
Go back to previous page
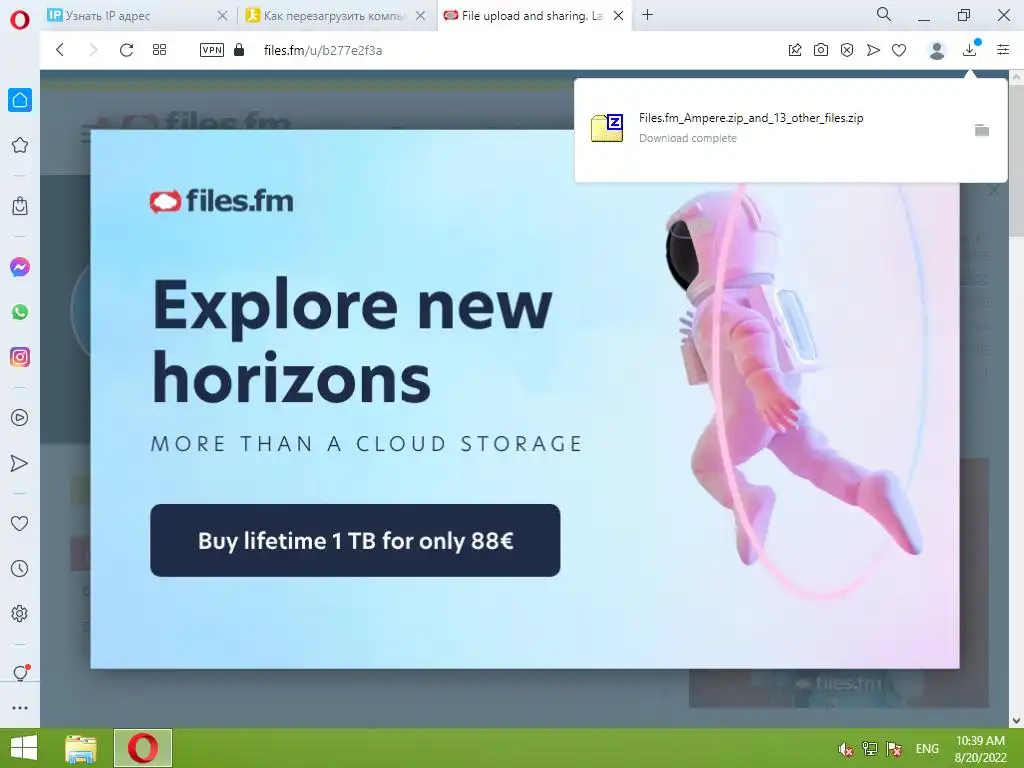pyautogui.click(x=60, y=50)
